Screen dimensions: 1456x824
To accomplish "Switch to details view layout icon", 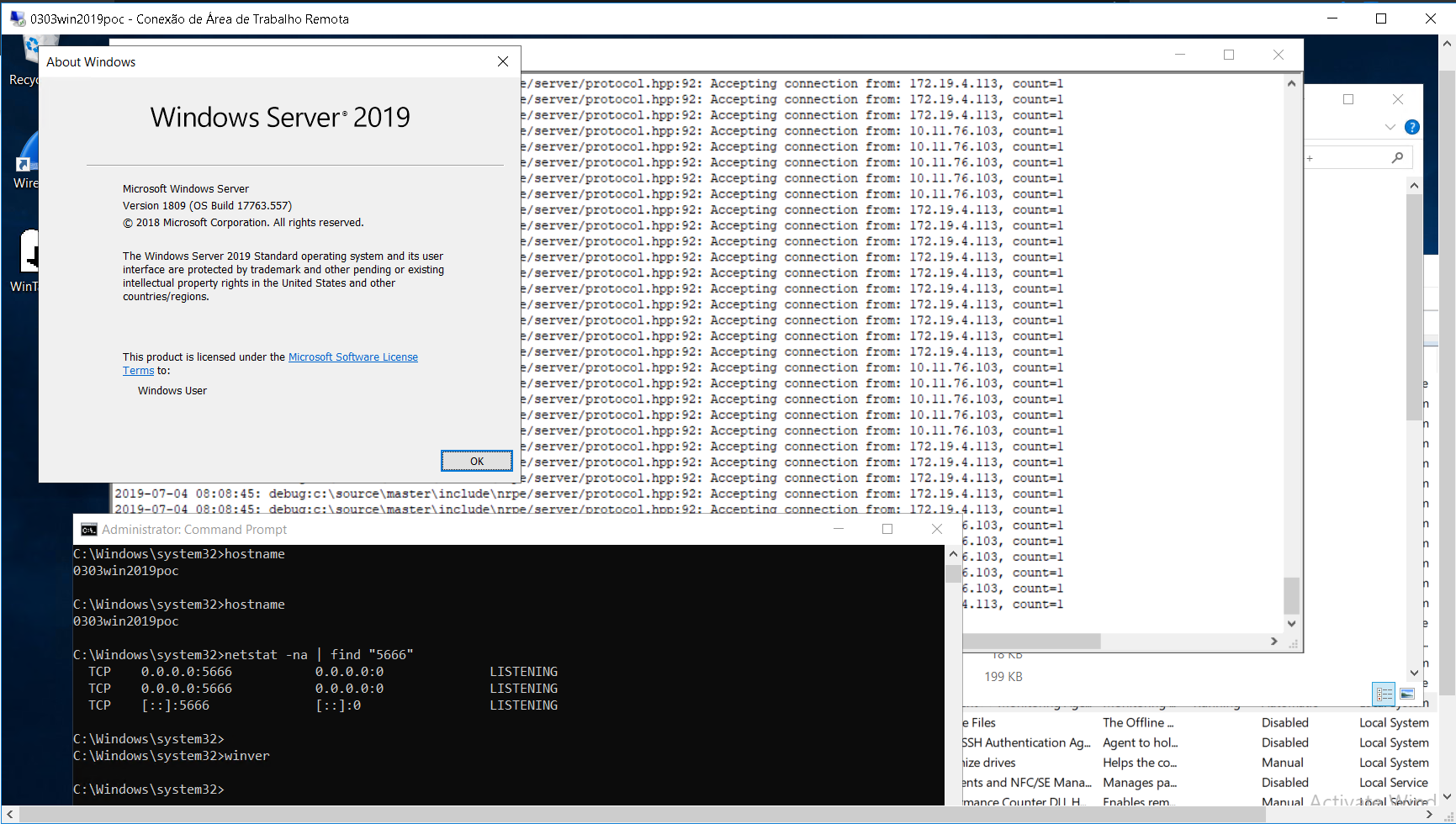I will click(1384, 695).
